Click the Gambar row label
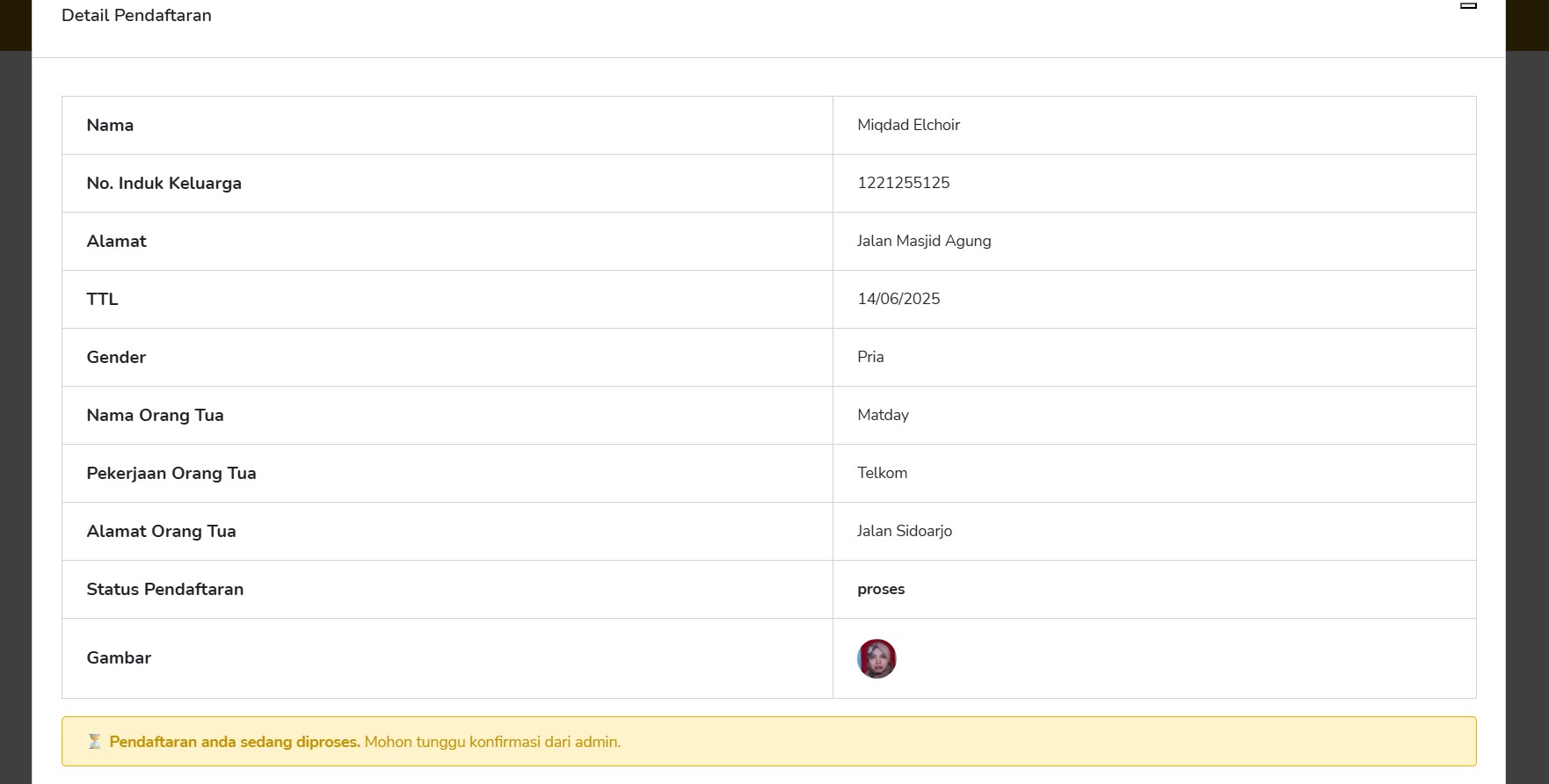 tap(119, 657)
